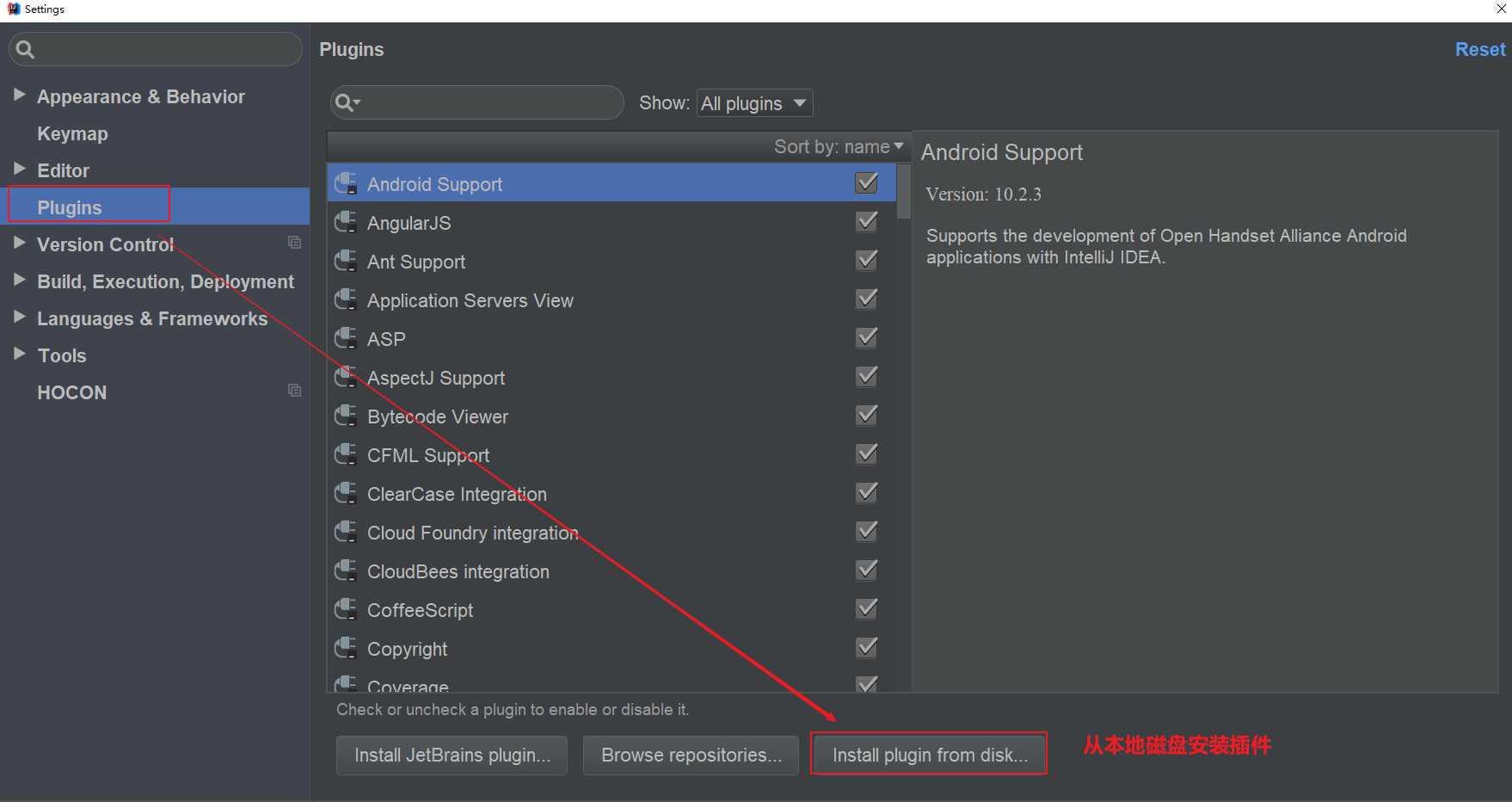Click the IntelliJ icon in the title bar
The image size is (1512, 802).
pyautogui.click(x=13, y=9)
